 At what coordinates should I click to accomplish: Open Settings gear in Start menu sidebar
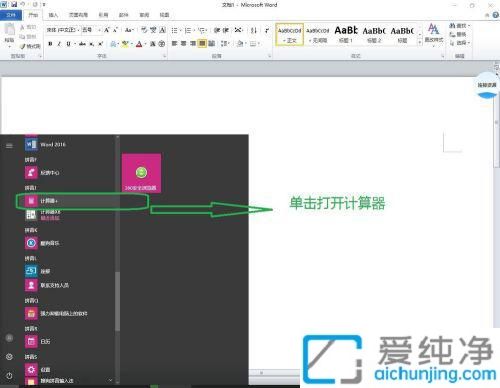pyautogui.click(x=9, y=357)
